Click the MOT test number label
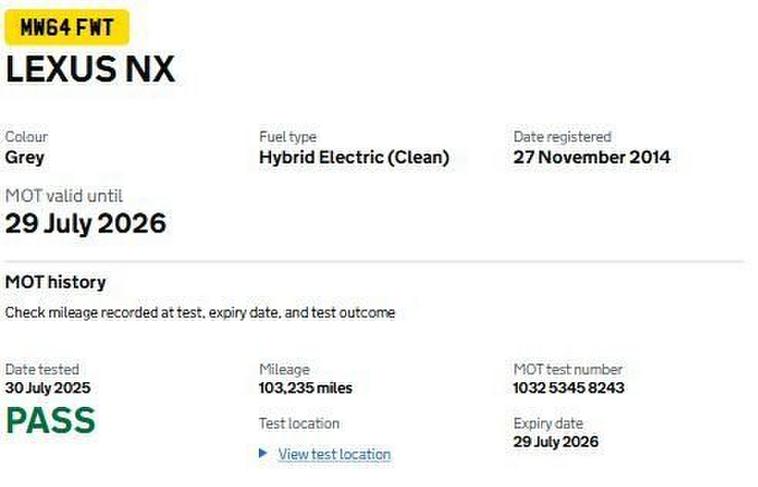The height and width of the screenshot is (487, 758). coord(568,370)
